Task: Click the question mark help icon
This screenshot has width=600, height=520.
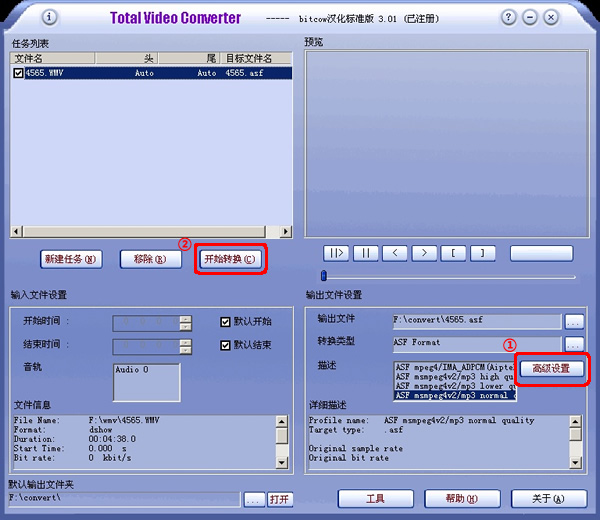Action: [509, 17]
